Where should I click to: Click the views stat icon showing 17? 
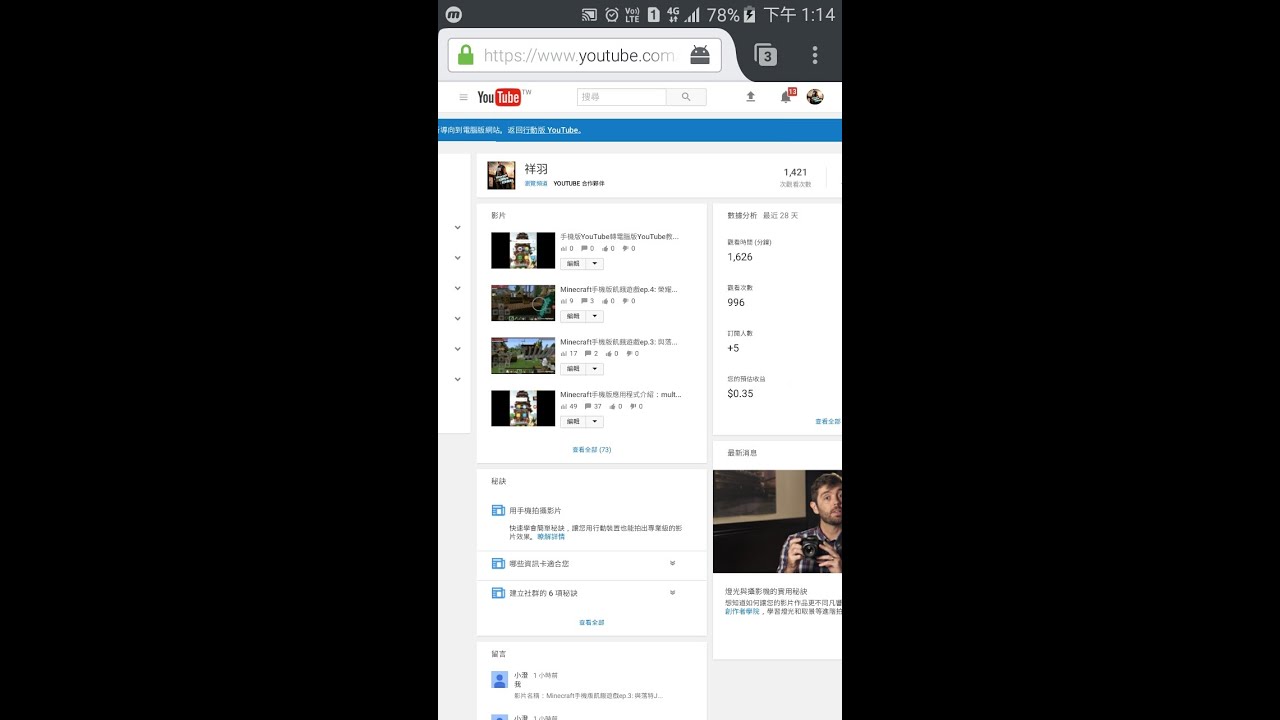(x=564, y=354)
